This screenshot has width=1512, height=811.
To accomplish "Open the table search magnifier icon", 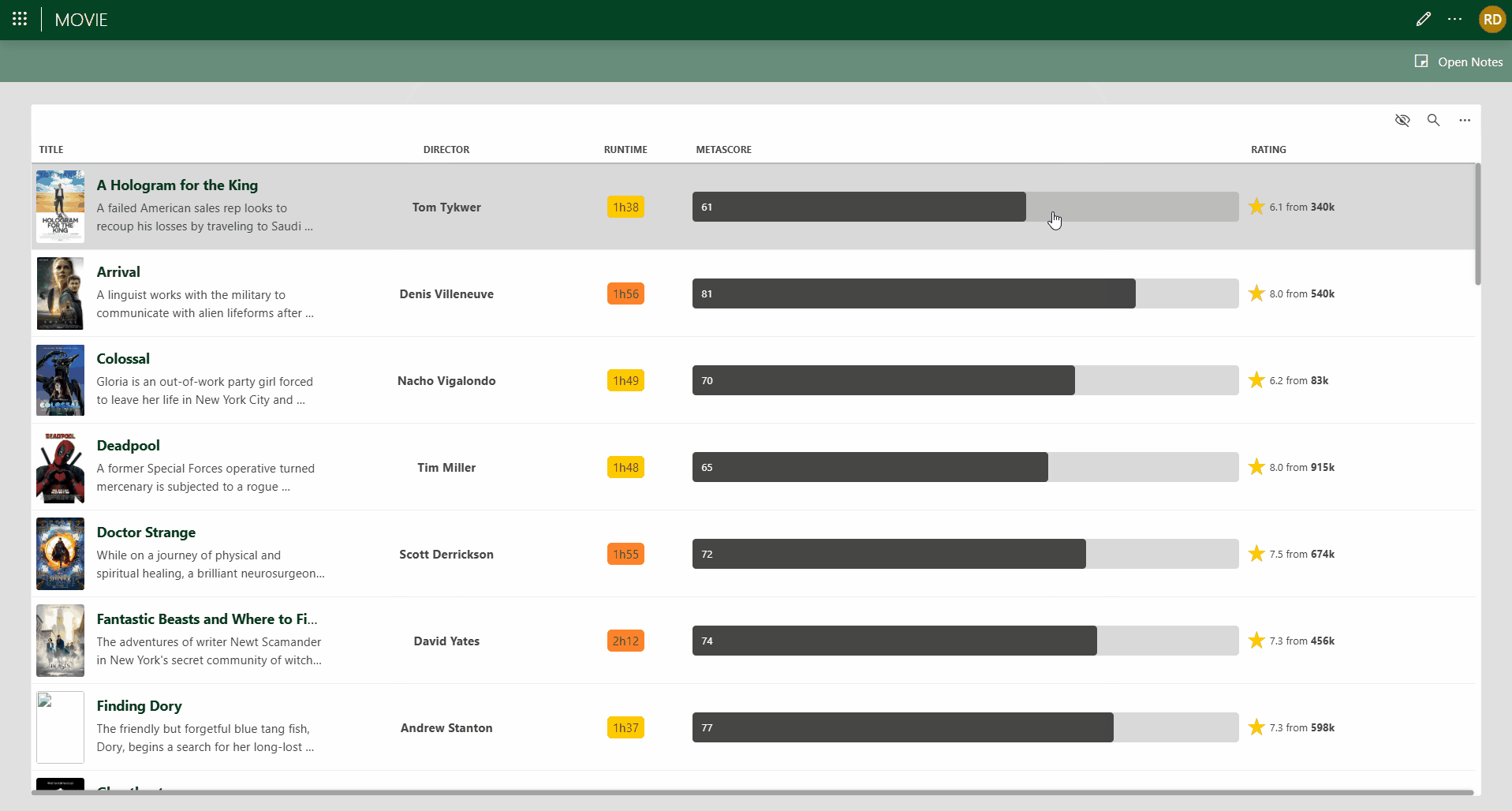I will (1433, 120).
